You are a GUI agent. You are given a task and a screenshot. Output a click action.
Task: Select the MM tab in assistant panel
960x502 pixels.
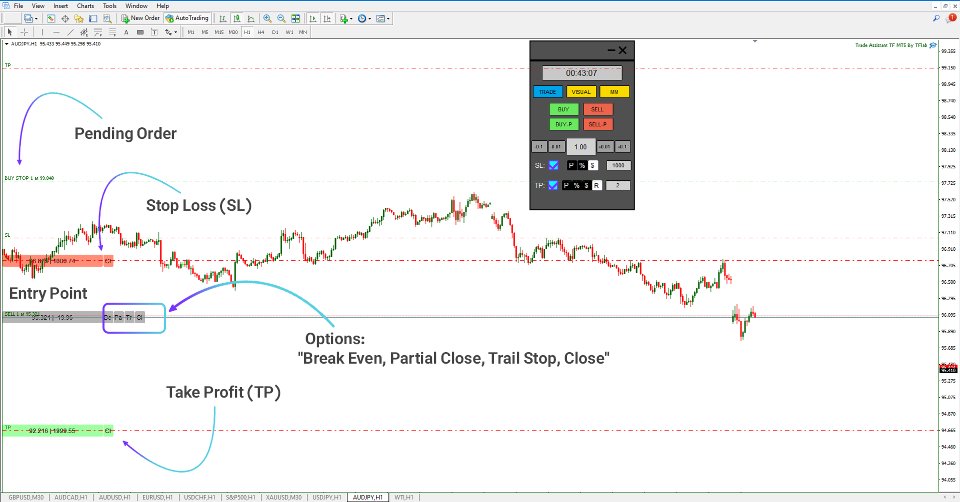pos(614,92)
